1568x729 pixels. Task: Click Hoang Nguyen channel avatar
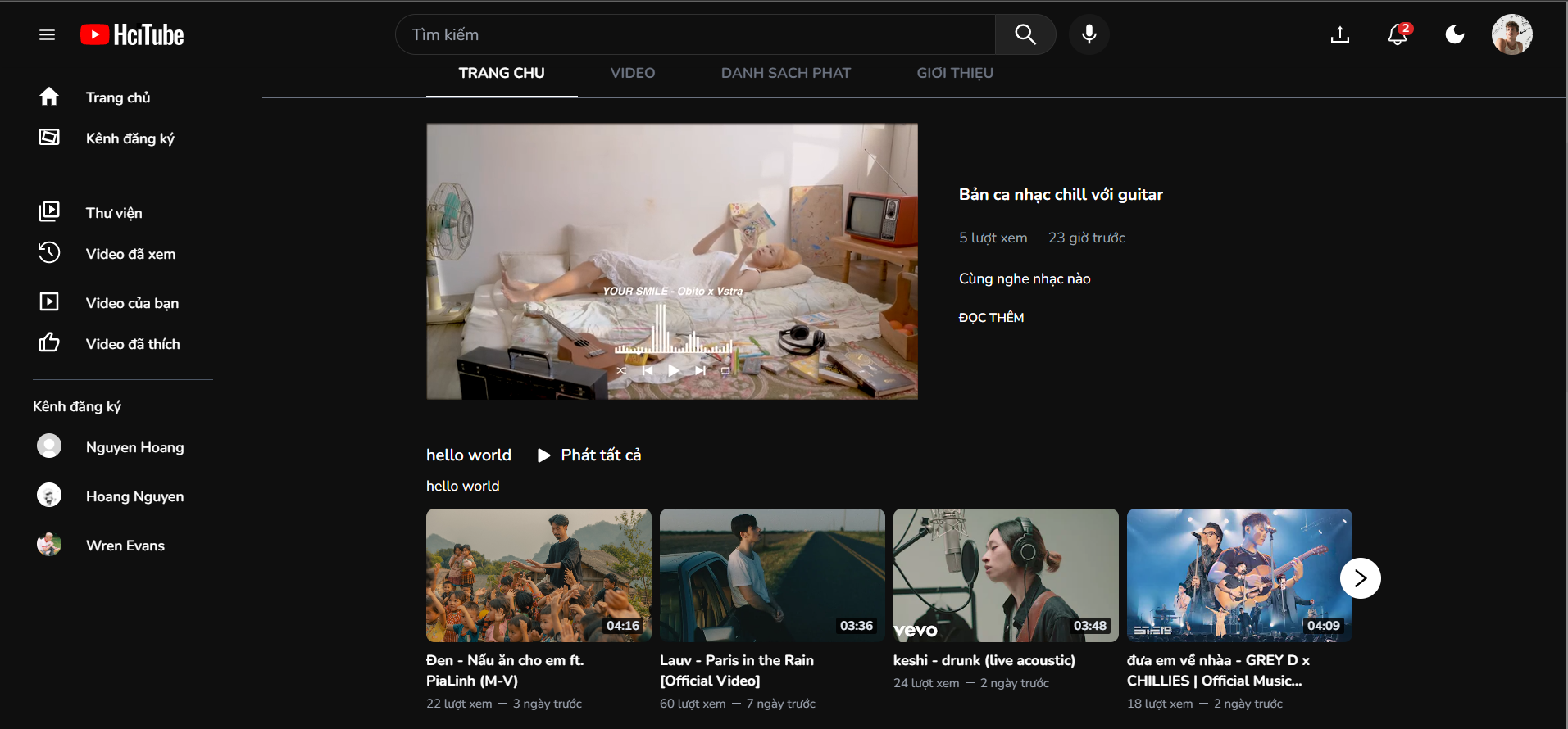pyautogui.click(x=49, y=496)
